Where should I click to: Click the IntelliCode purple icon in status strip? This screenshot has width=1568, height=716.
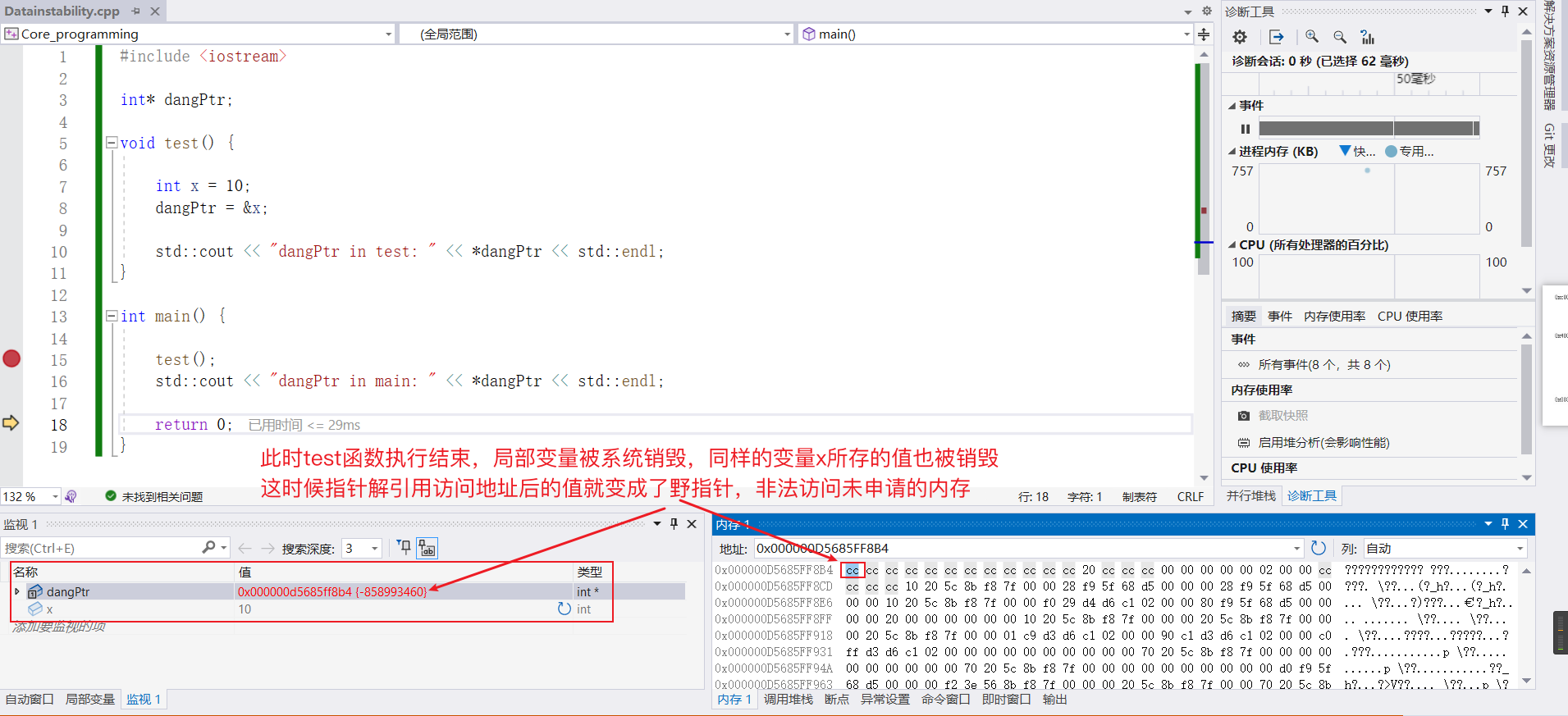coord(71,496)
